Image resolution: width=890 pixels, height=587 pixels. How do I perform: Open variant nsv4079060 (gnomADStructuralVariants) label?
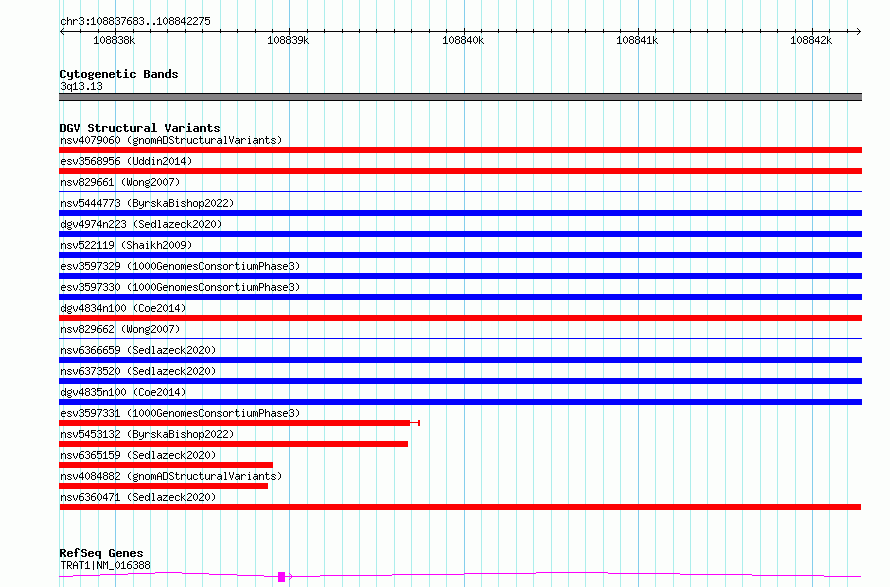(171, 140)
